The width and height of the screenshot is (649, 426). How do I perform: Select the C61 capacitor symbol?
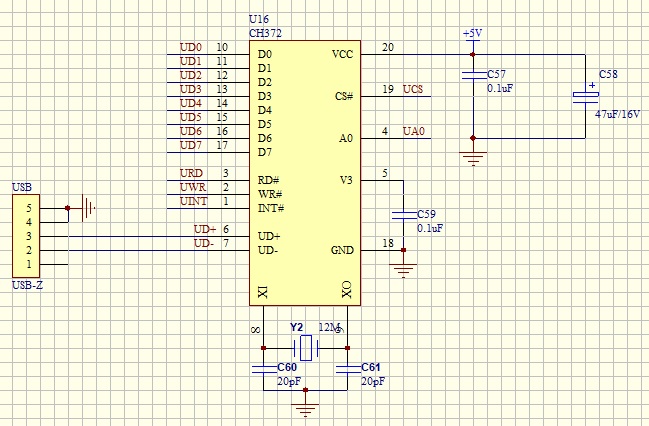(x=348, y=368)
